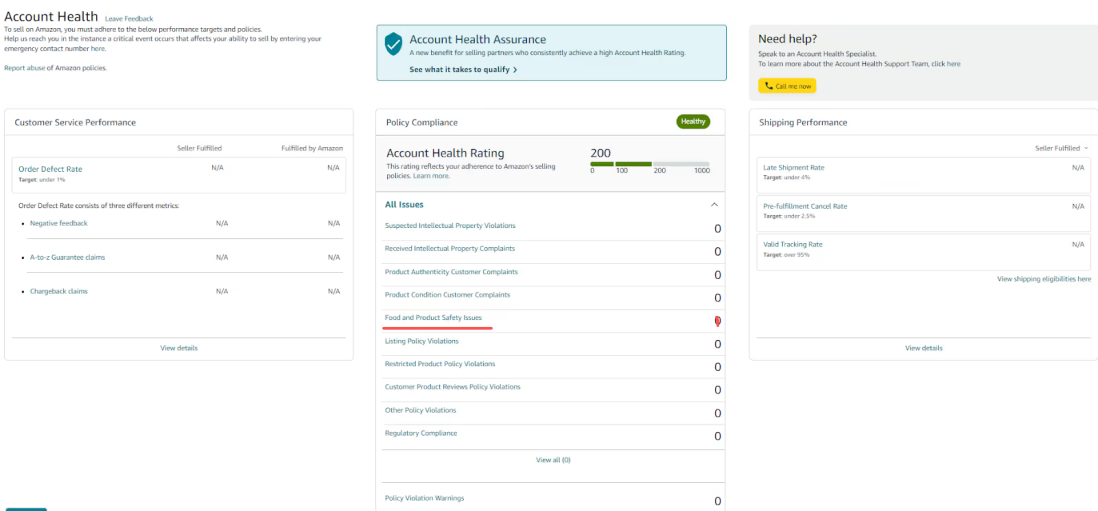Open Other Policy Violations
The height and width of the screenshot is (511, 1098).
tap(420, 410)
